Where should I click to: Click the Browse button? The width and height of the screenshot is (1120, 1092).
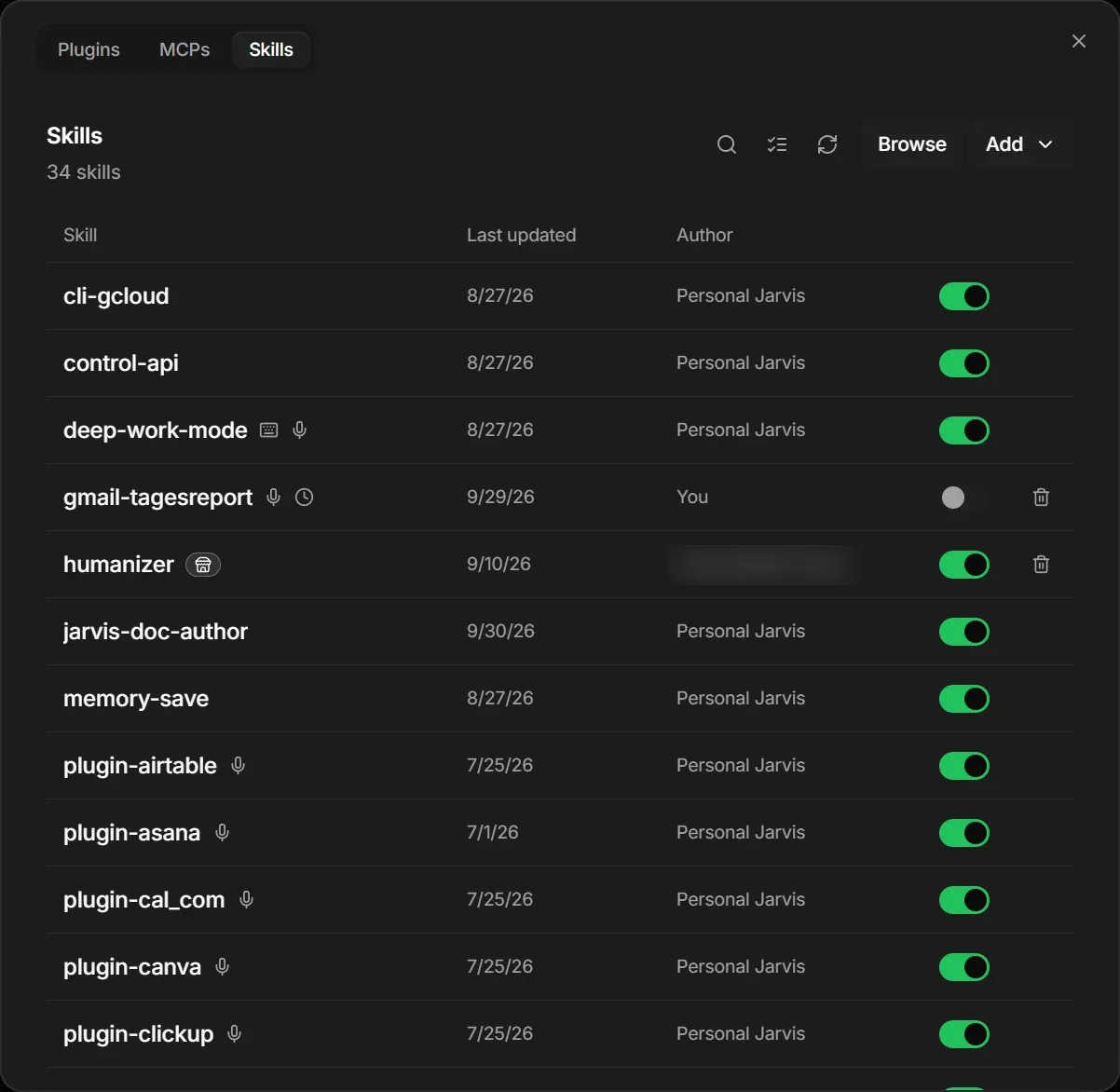pos(912,144)
